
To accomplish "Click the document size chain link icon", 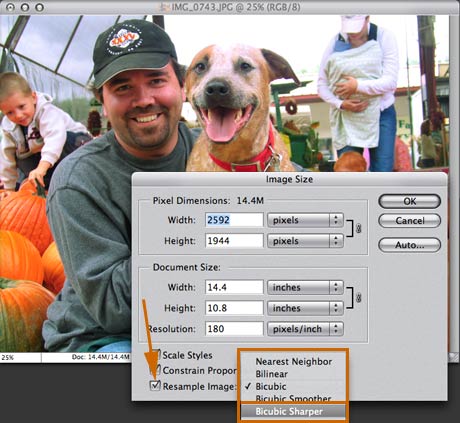I will point(359,297).
